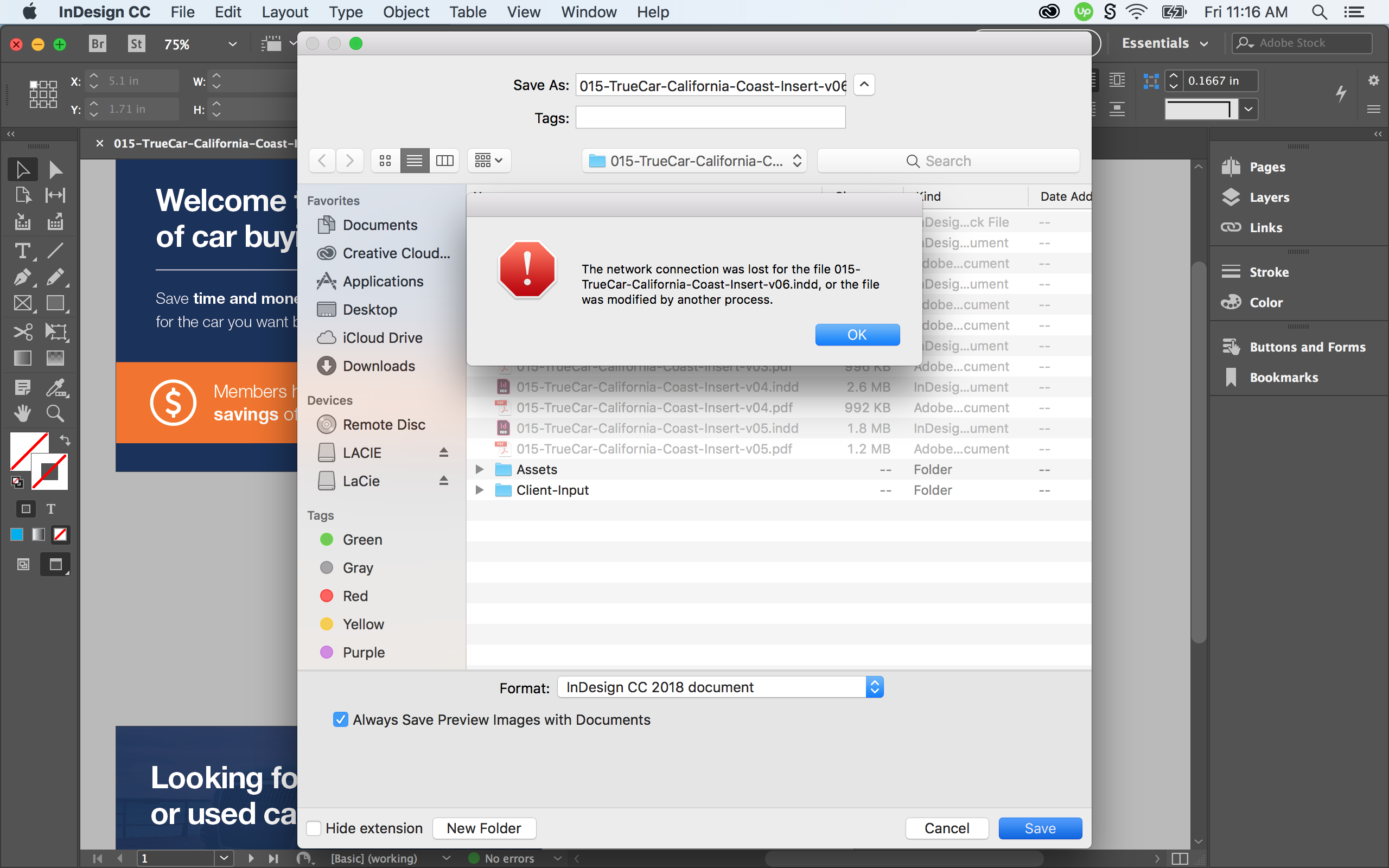Click the Pages panel icon
Screen dimensions: 1389x868
click(x=1231, y=167)
